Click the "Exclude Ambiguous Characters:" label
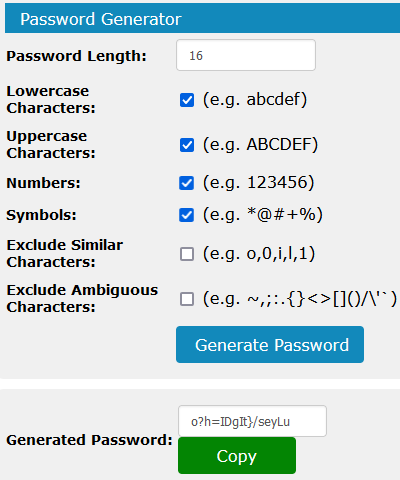 [82, 299]
